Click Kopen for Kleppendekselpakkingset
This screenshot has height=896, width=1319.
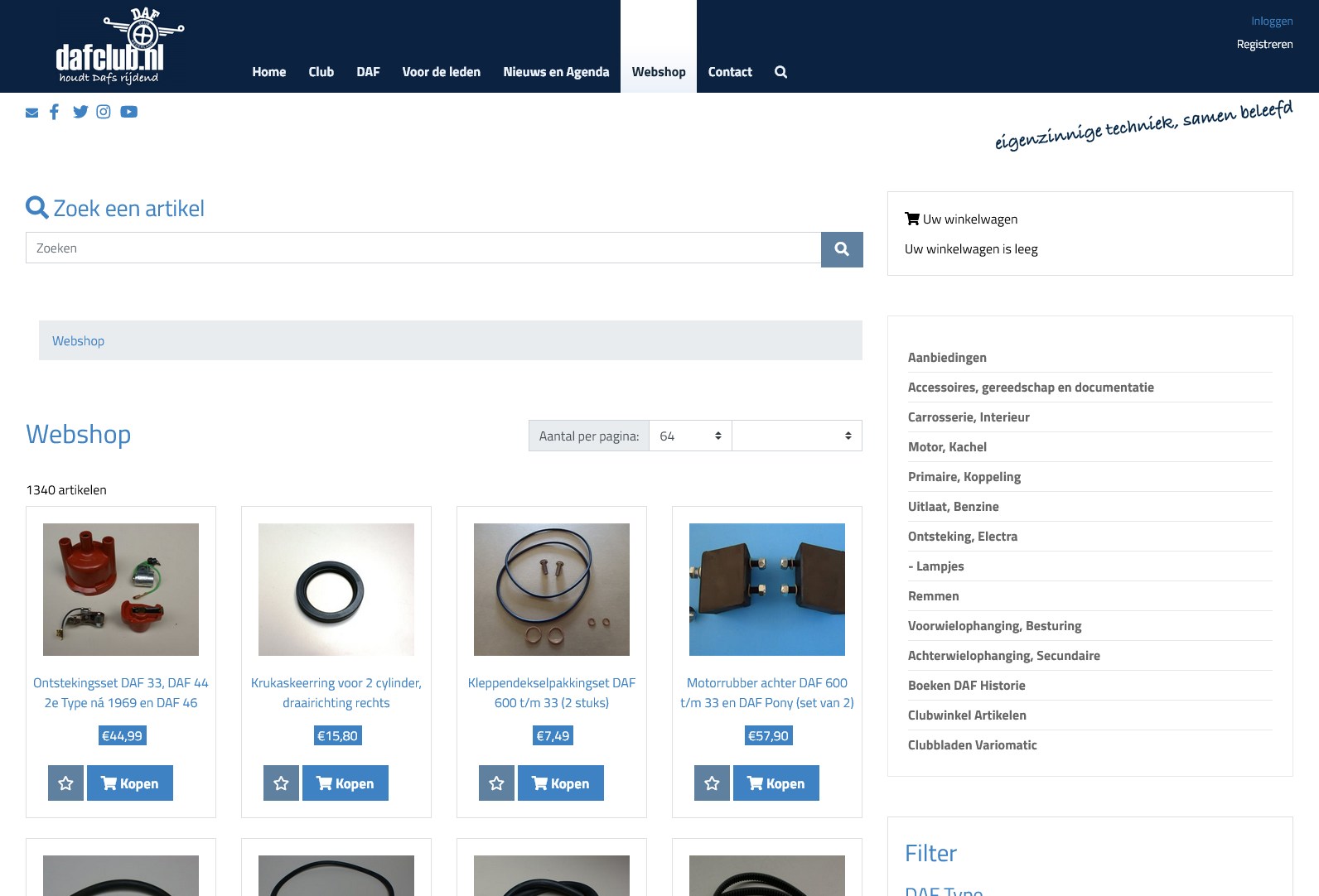tap(561, 783)
